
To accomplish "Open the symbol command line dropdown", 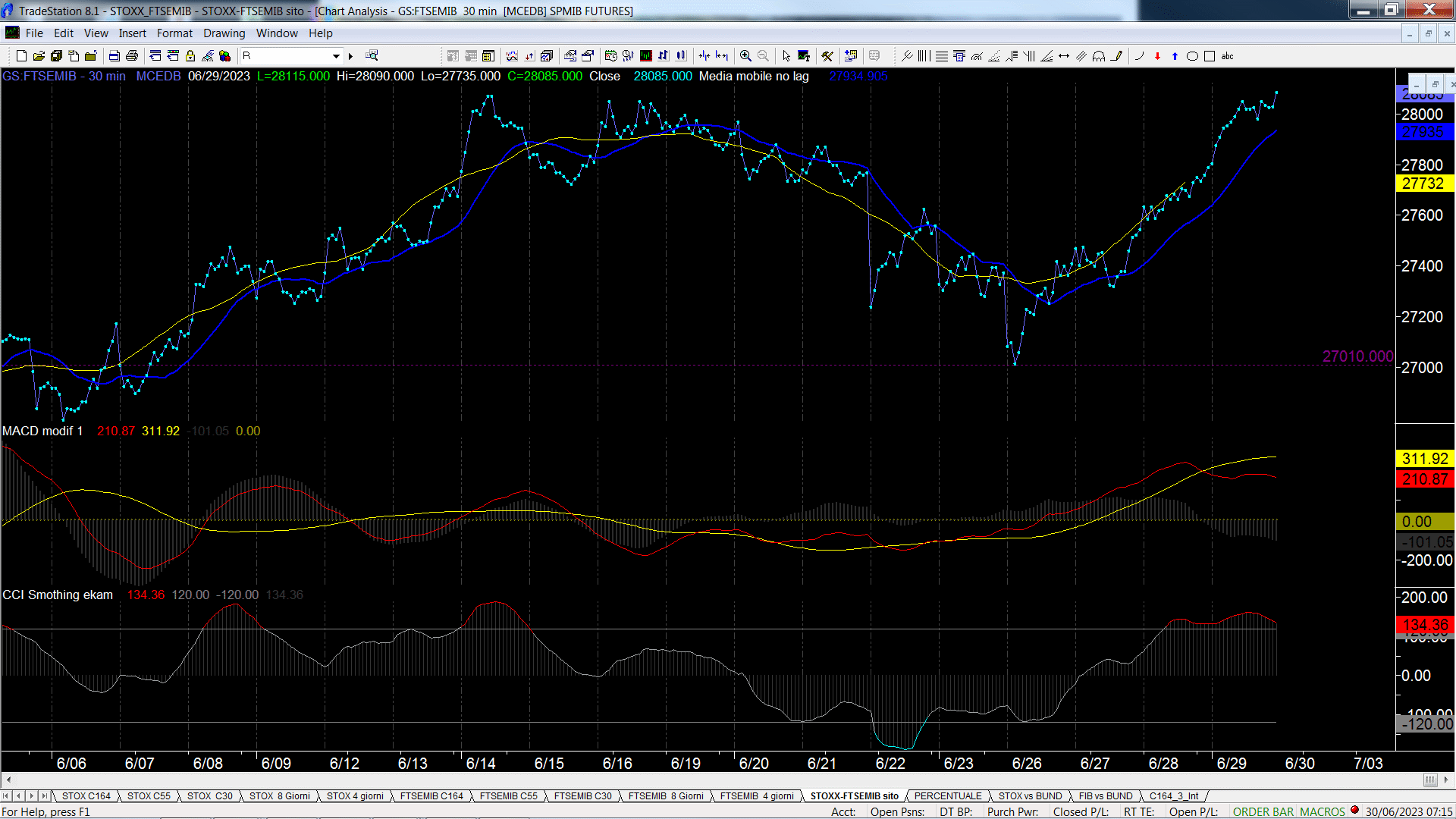I will click(x=336, y=56).
